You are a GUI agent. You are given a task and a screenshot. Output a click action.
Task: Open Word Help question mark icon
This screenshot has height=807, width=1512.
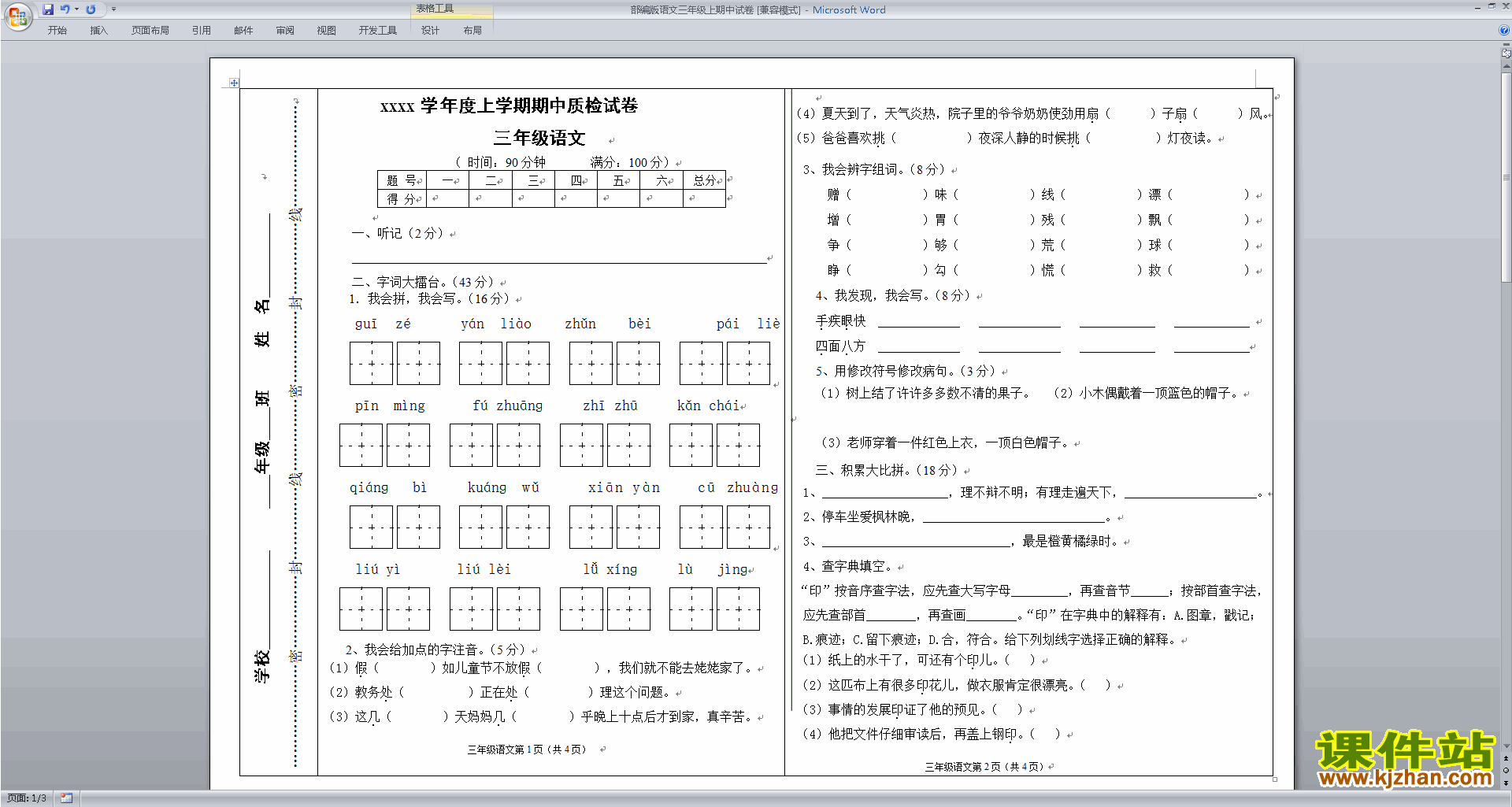click(1504, 30)
